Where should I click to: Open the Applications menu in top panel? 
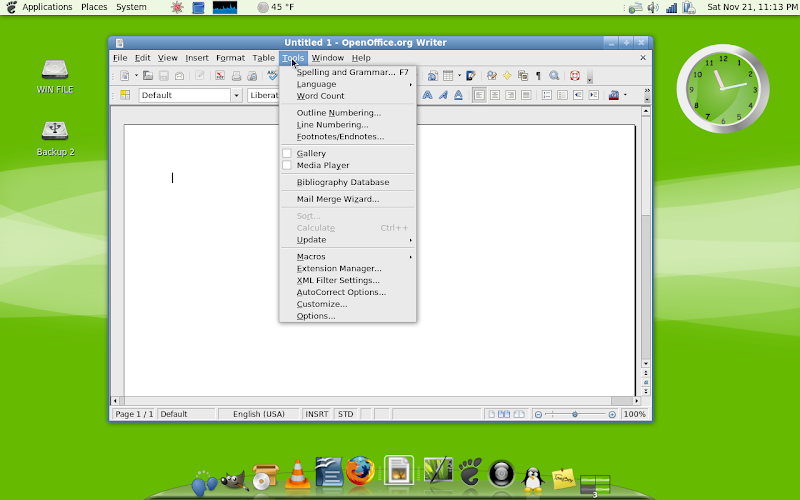click(x=46, y=7)
